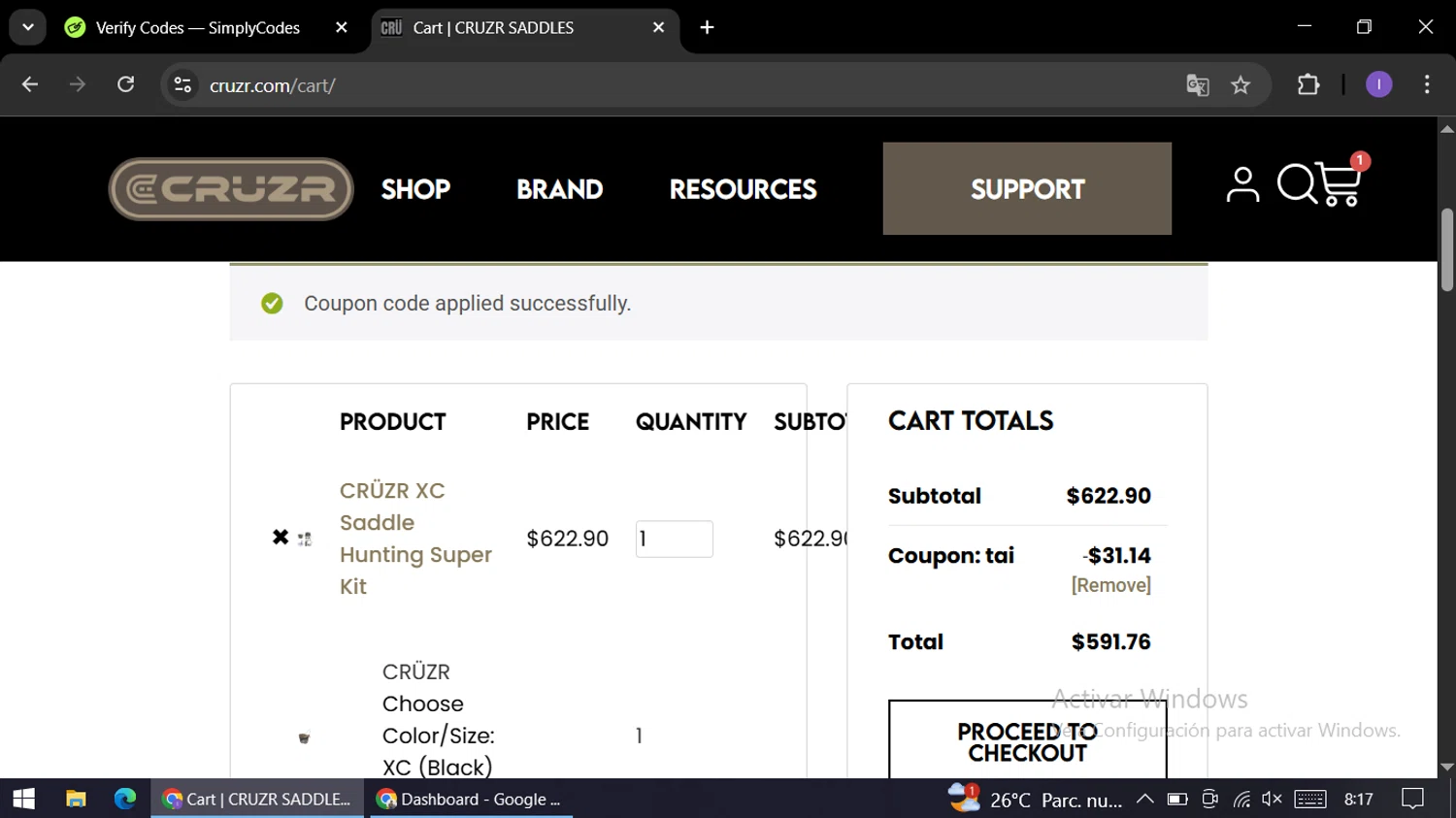The height and width of the screenshot is (818, 1456).
Task: Click the coupon discount -$31.14
Action: (x=1116, y=555)
